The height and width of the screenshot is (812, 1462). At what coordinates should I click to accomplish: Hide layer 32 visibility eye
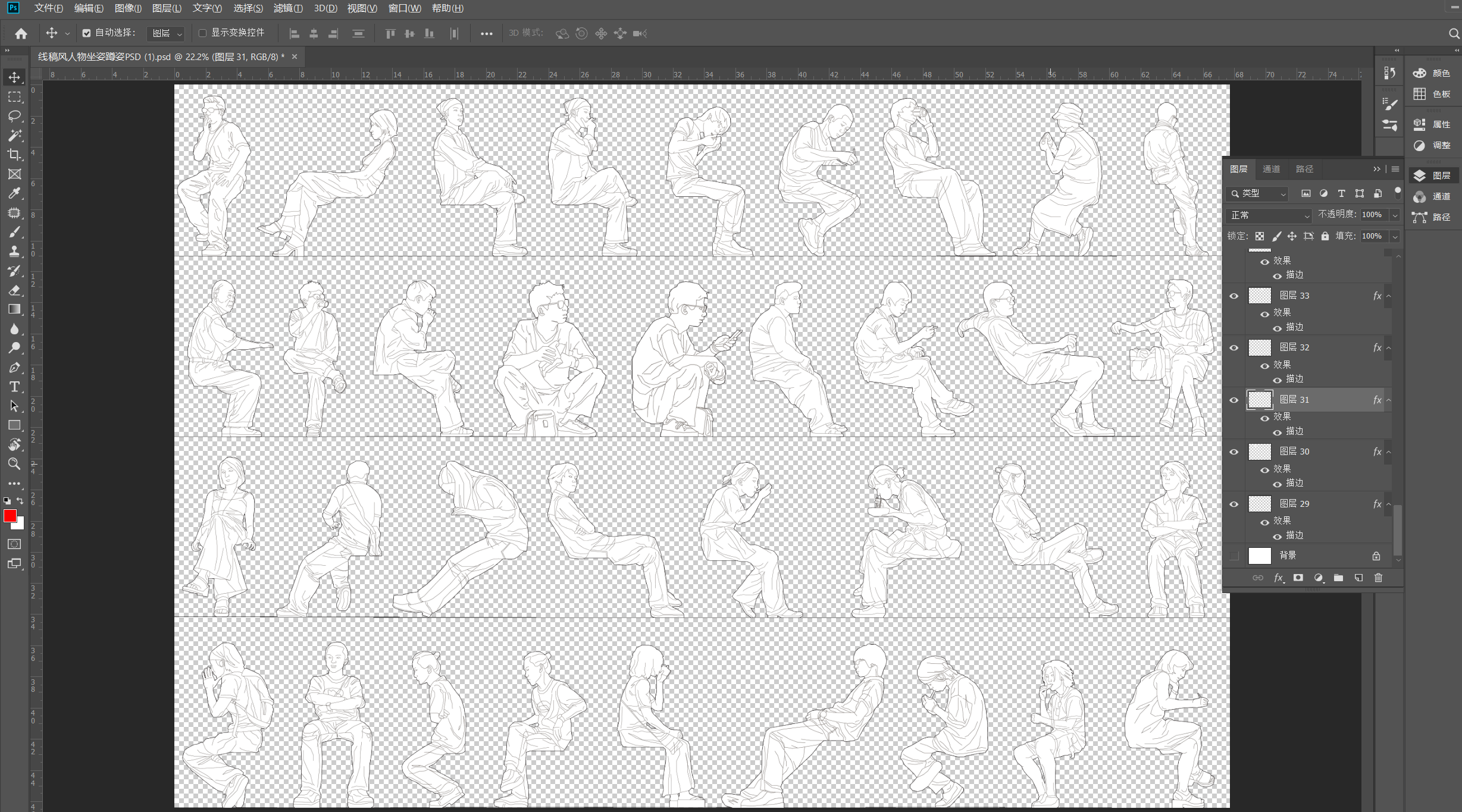(x=1234, y=347)
